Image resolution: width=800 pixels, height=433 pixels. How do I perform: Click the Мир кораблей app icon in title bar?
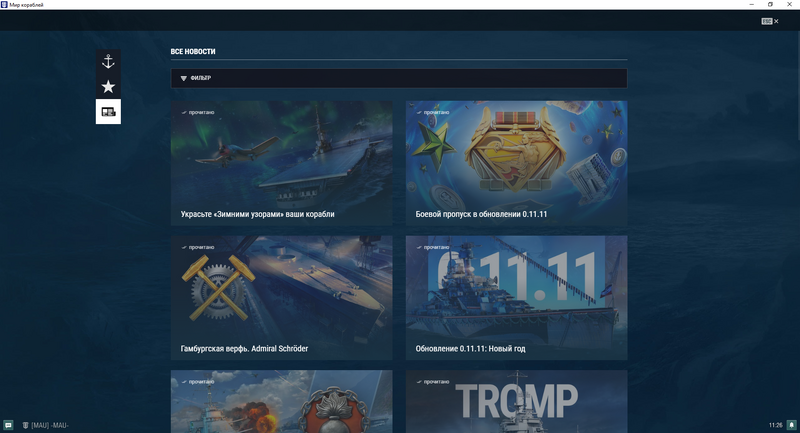(x=4, y=5)
